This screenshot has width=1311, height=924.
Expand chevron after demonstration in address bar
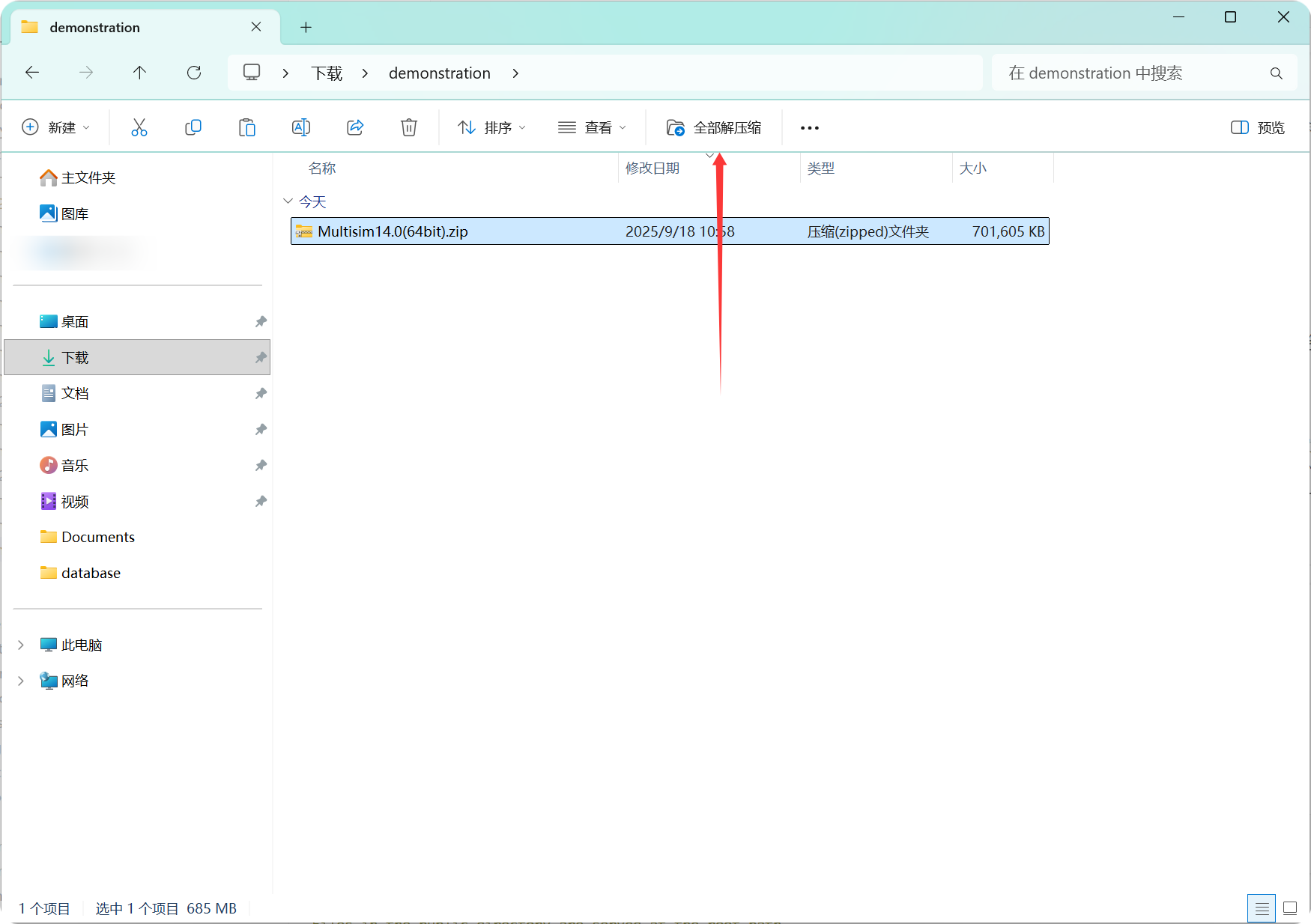click(x=515, y=73)
